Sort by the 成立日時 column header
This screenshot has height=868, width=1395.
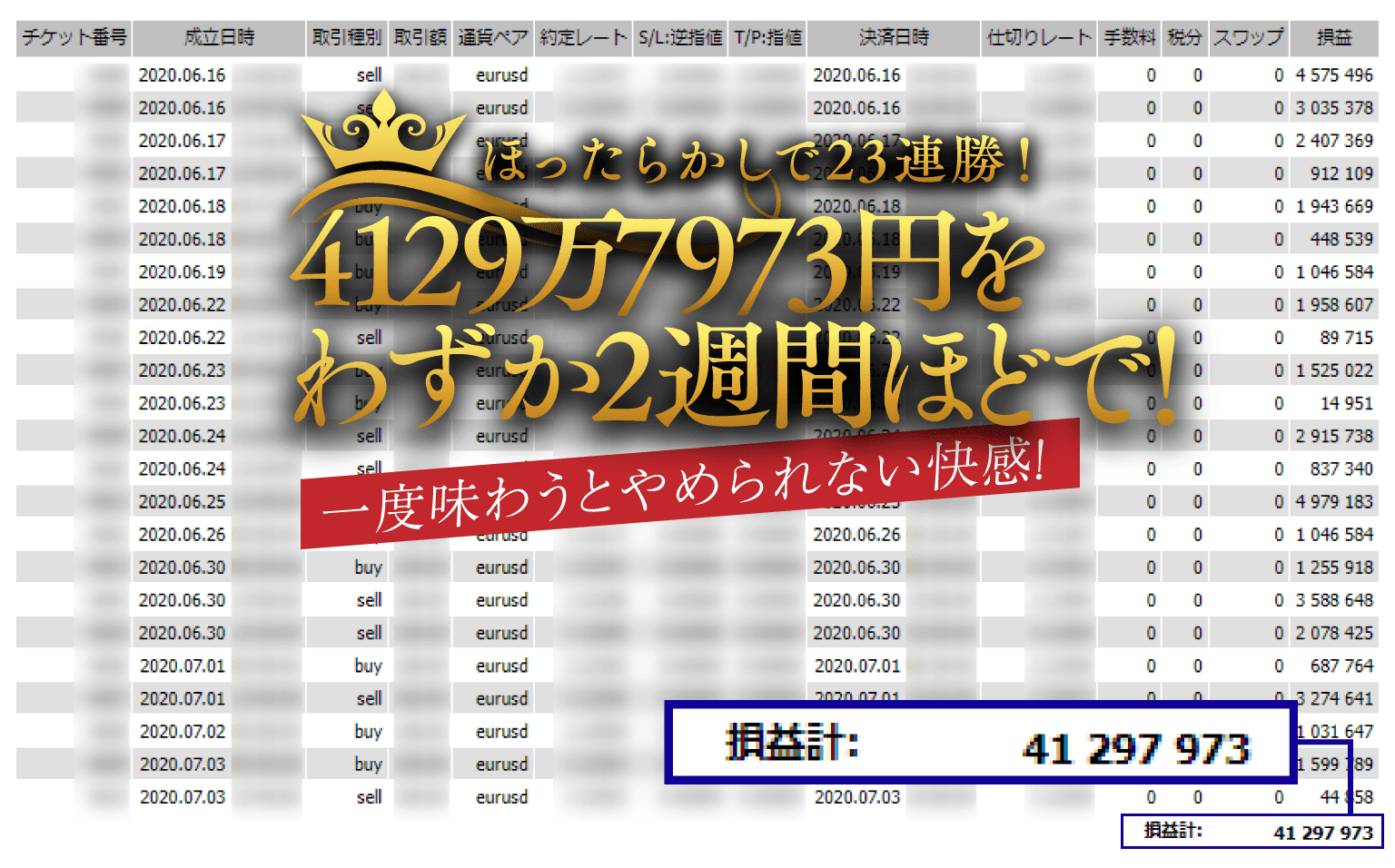(x=219, y=37)
